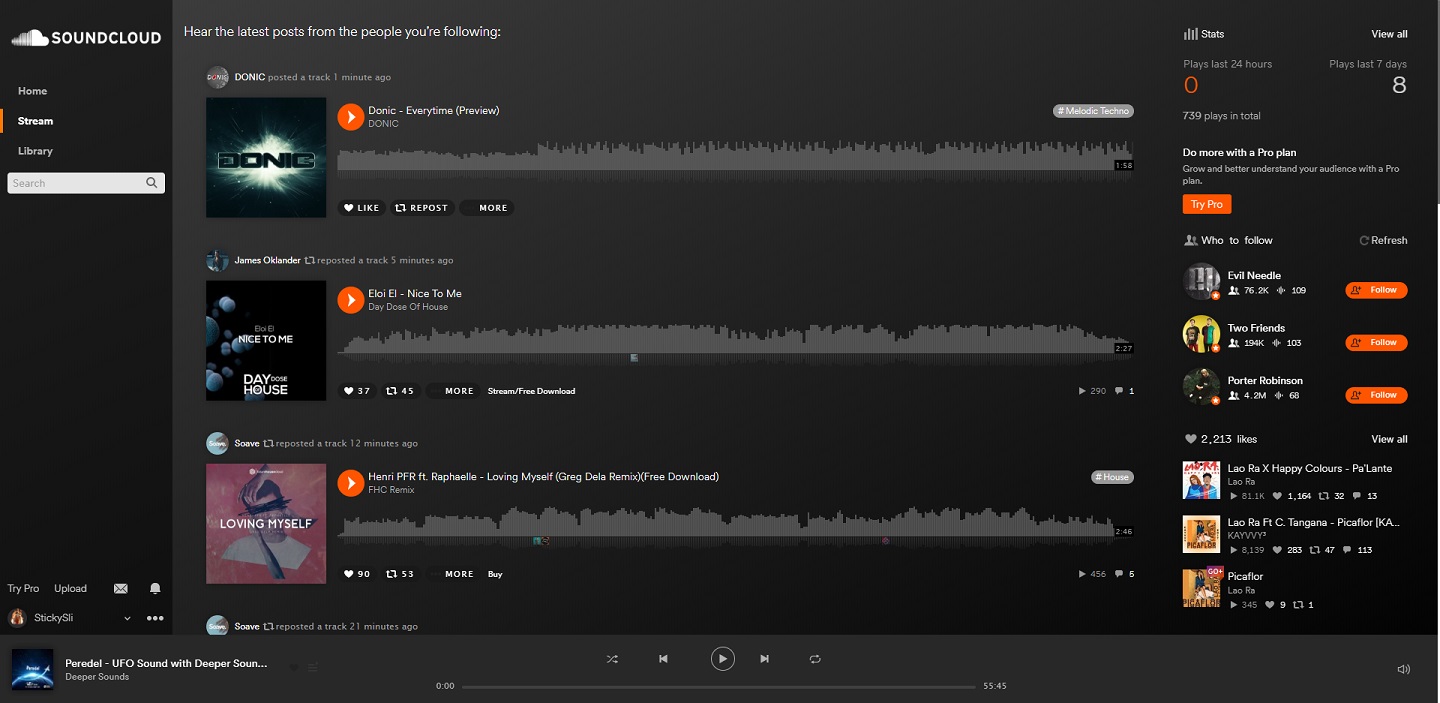The height and width of the screenshot is (703, 1440).
Task: Enable repeat mode in the player
Action: point(815,659)
